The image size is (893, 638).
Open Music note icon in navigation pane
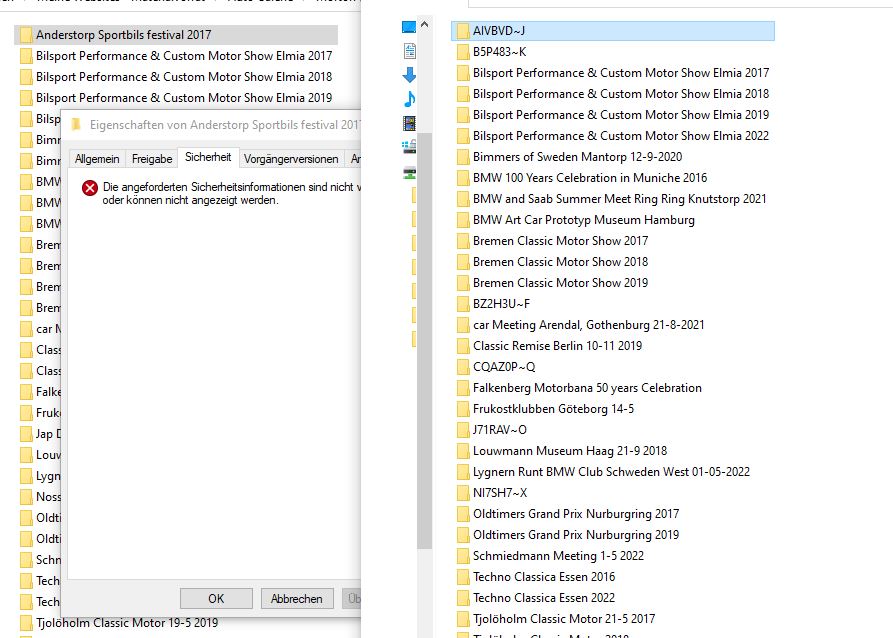(x=409, y=99)
